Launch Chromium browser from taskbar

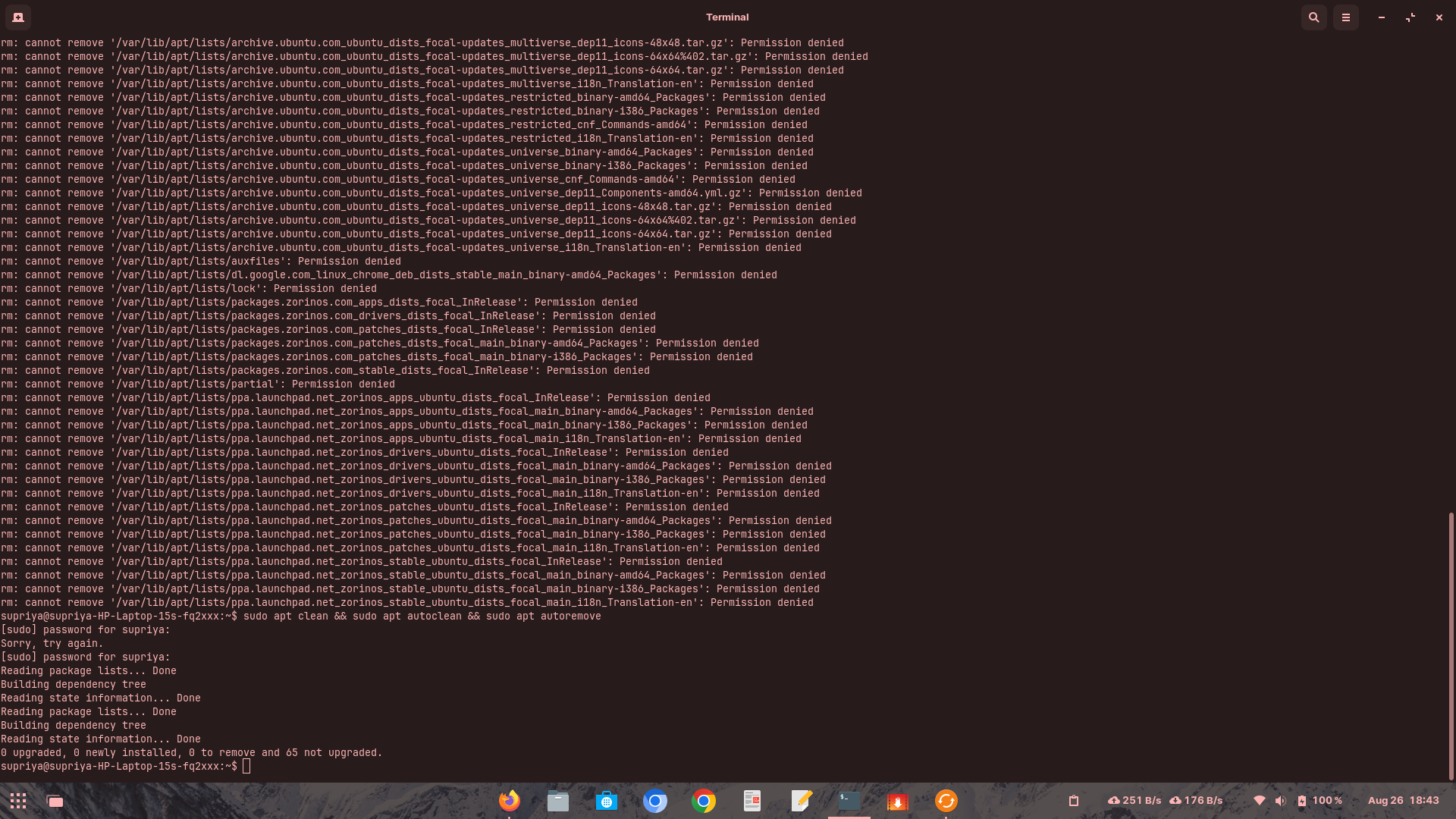coord(655,801)
